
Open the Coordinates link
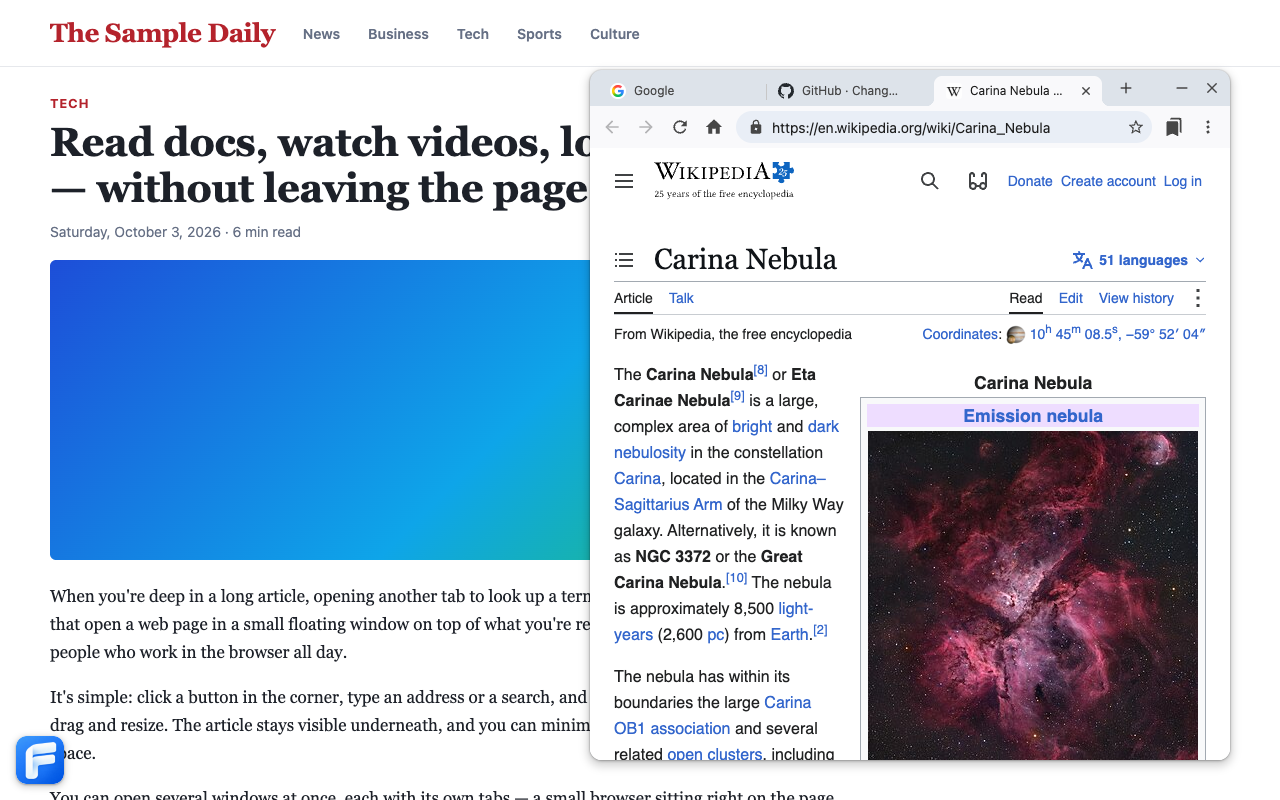coord(960,334)
